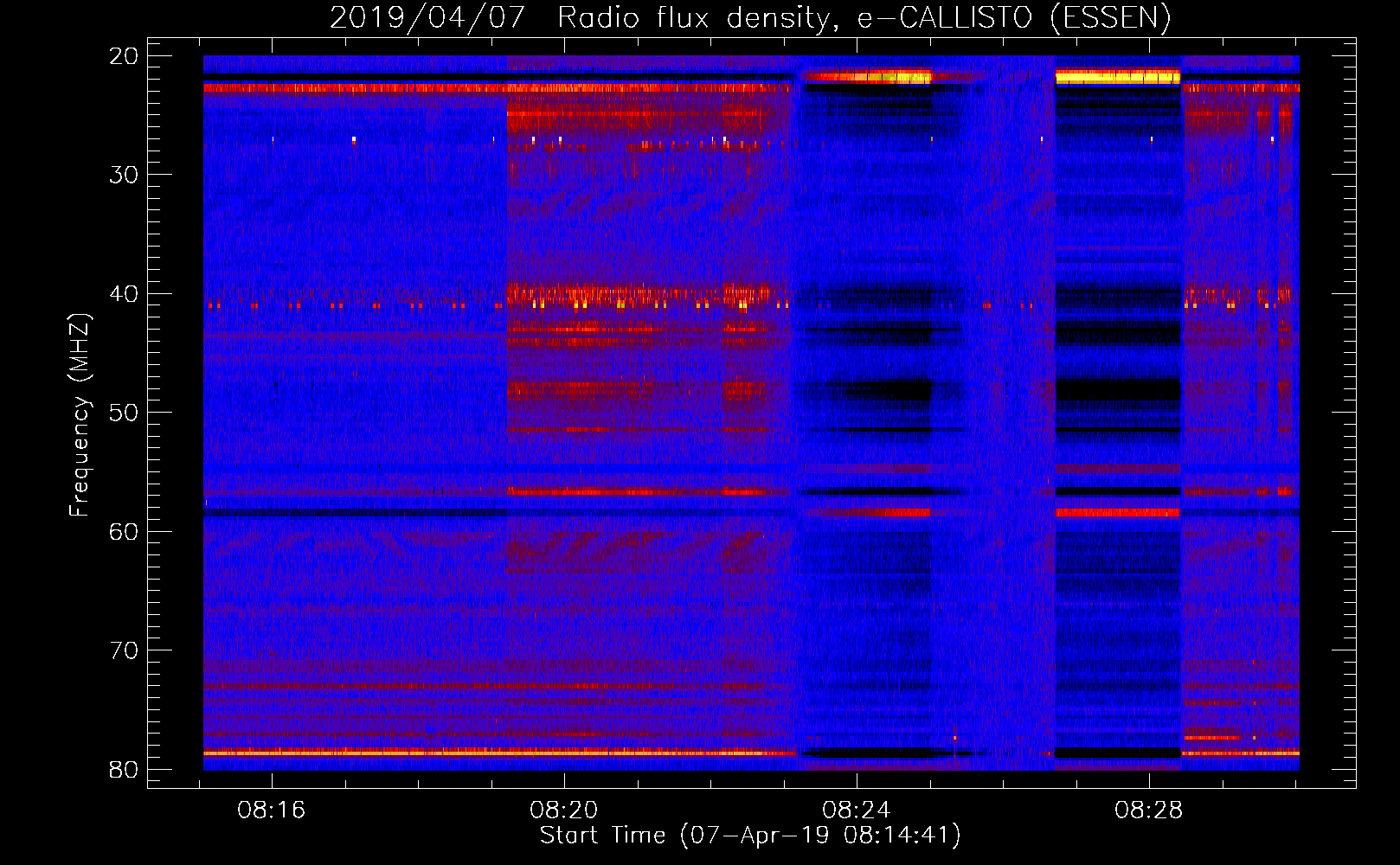The height and width of the screenshot is (865, 1400).
Task: Click the 50 frequency tick label
Action: coord(125,413)
